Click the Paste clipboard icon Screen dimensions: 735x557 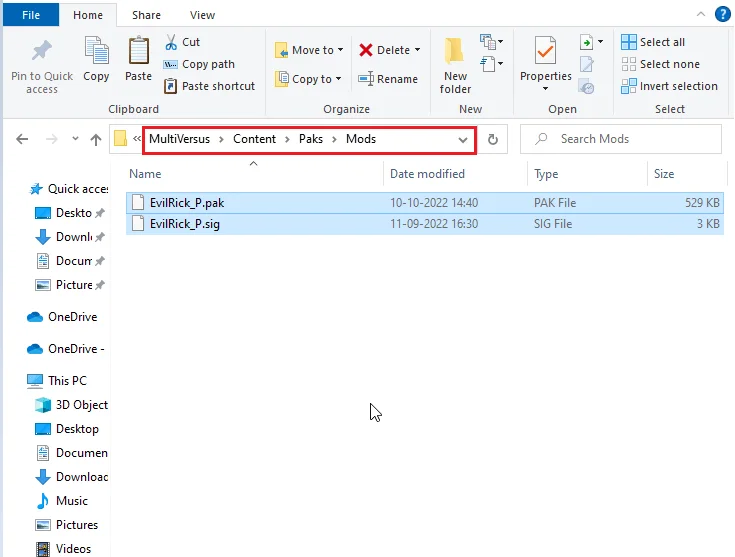[138, 51]
